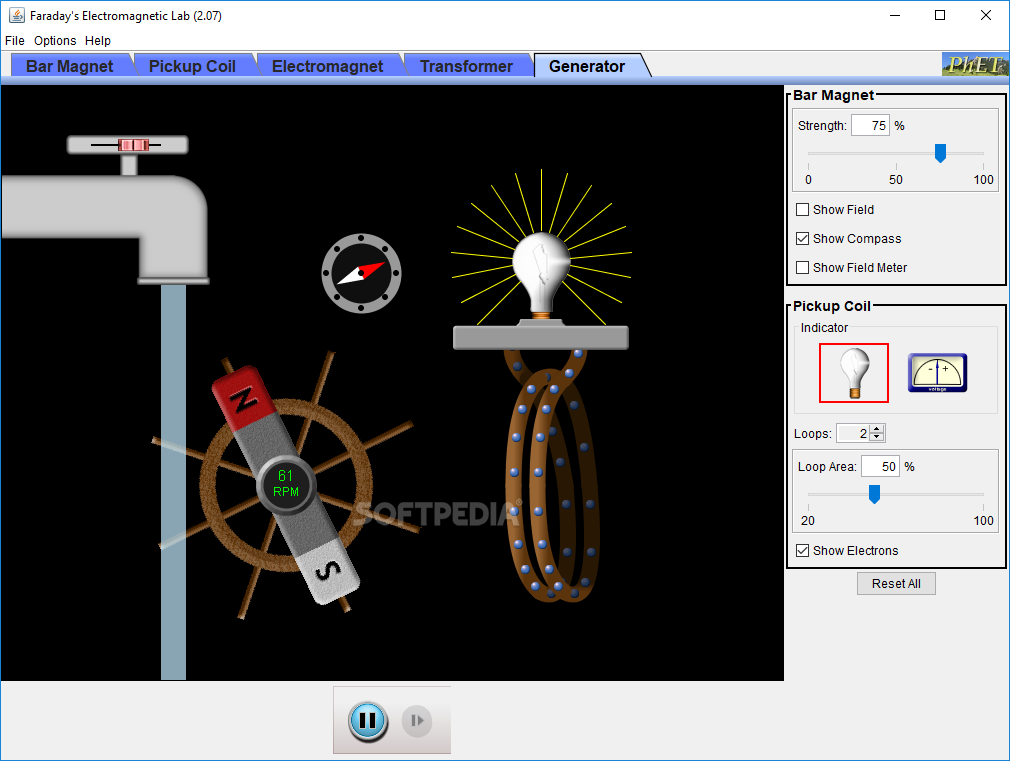
Task: Select the voltmeter indicator
Action: [937, 372]
